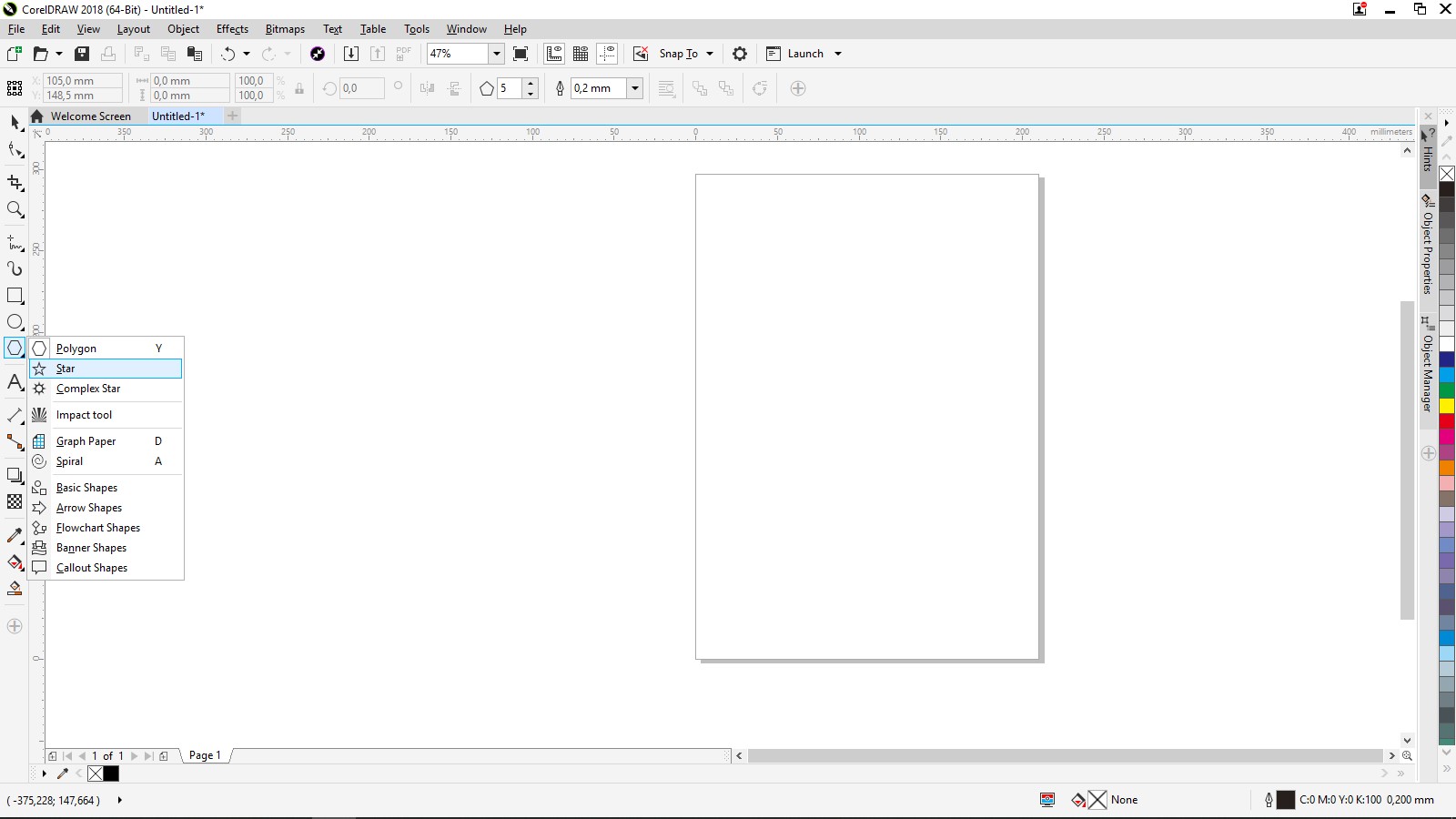This screenshot has height=819, width=1456.
Task: Open the Options gear in the toolbar
Action: point(740,54)
